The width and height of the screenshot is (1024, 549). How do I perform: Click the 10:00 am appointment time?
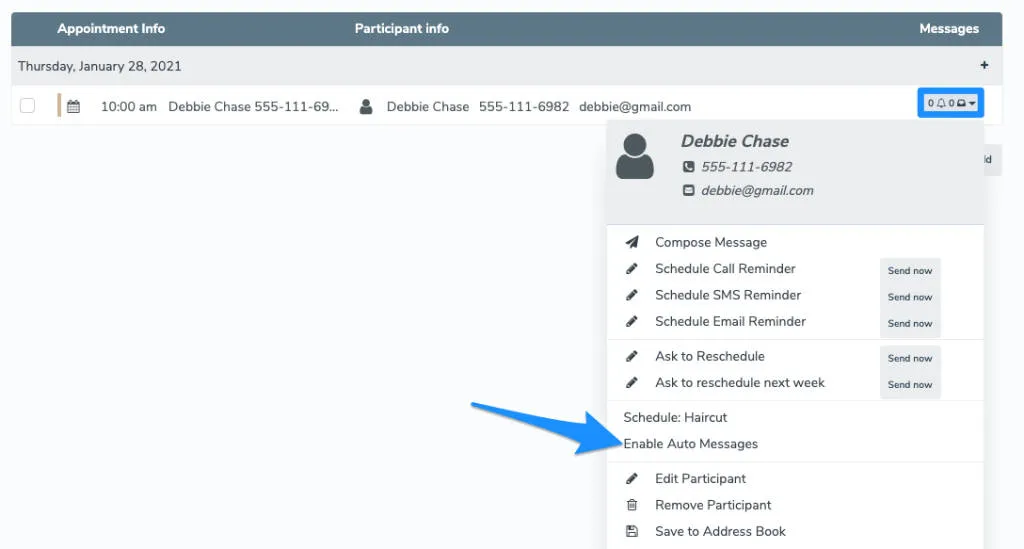129,106
